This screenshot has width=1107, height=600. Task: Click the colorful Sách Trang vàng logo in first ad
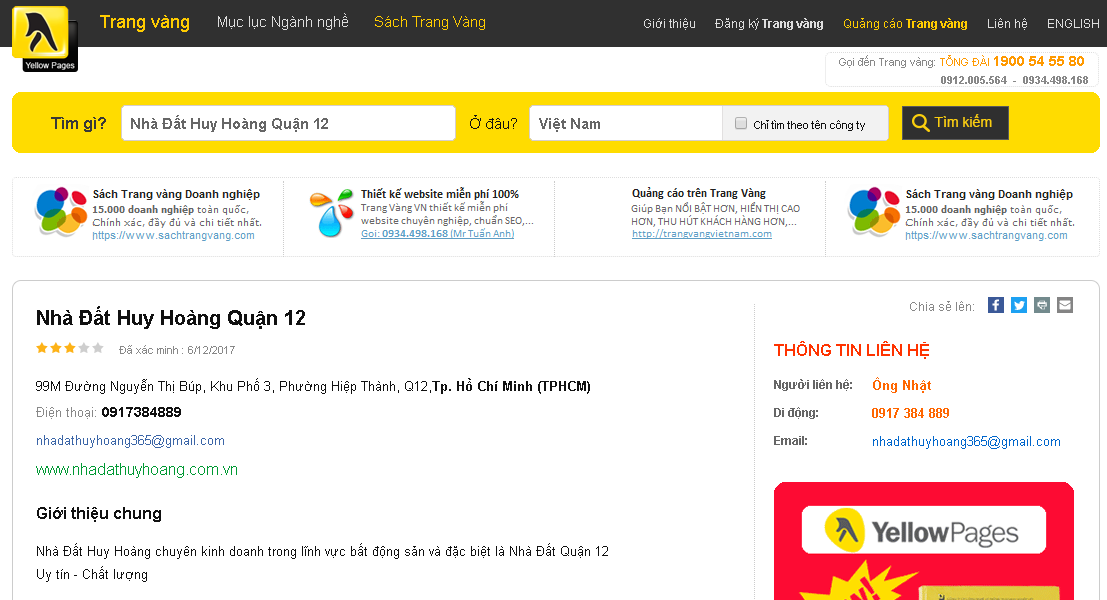point(61,212)
